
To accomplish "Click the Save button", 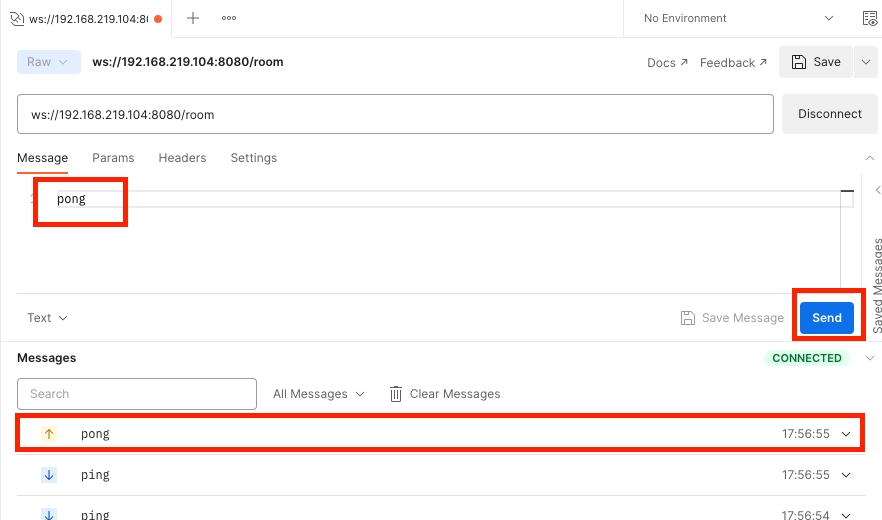I will [816, 62].
